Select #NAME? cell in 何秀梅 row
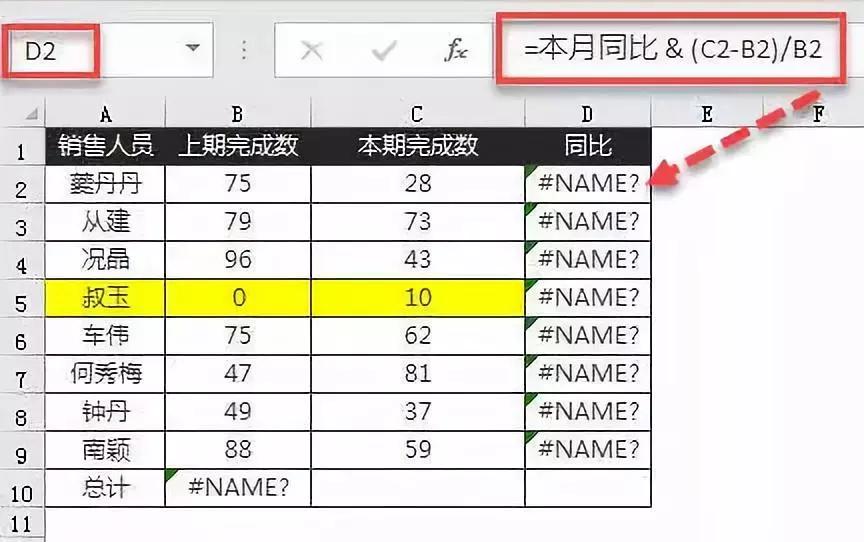The image size is (864, 542). point(588,374)
